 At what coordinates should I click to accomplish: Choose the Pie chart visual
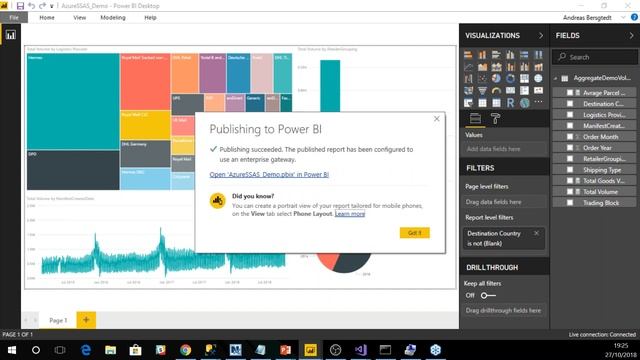(x=496, y=78)
